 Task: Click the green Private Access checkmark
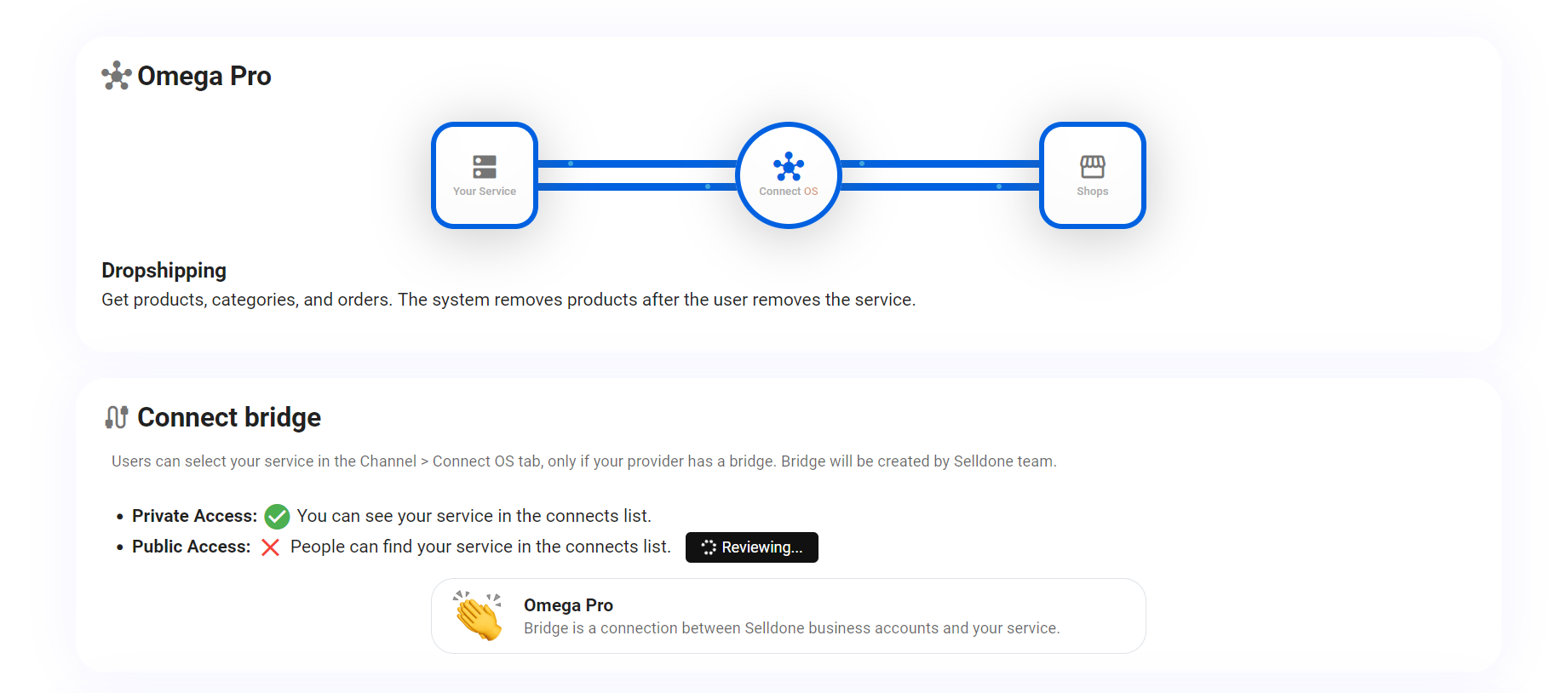coord(277,516)
